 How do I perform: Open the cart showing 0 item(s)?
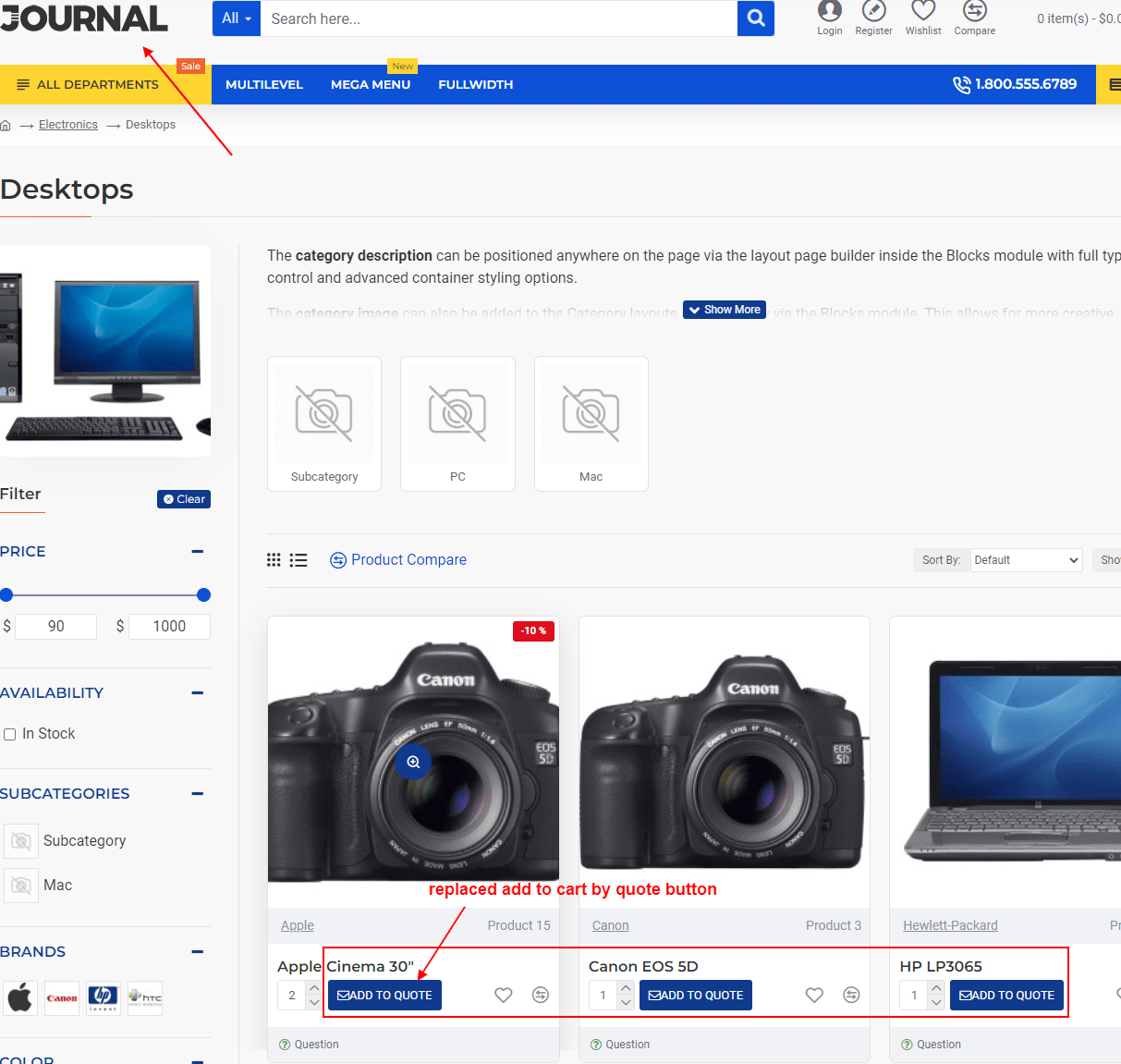(x=1078, y=18)
